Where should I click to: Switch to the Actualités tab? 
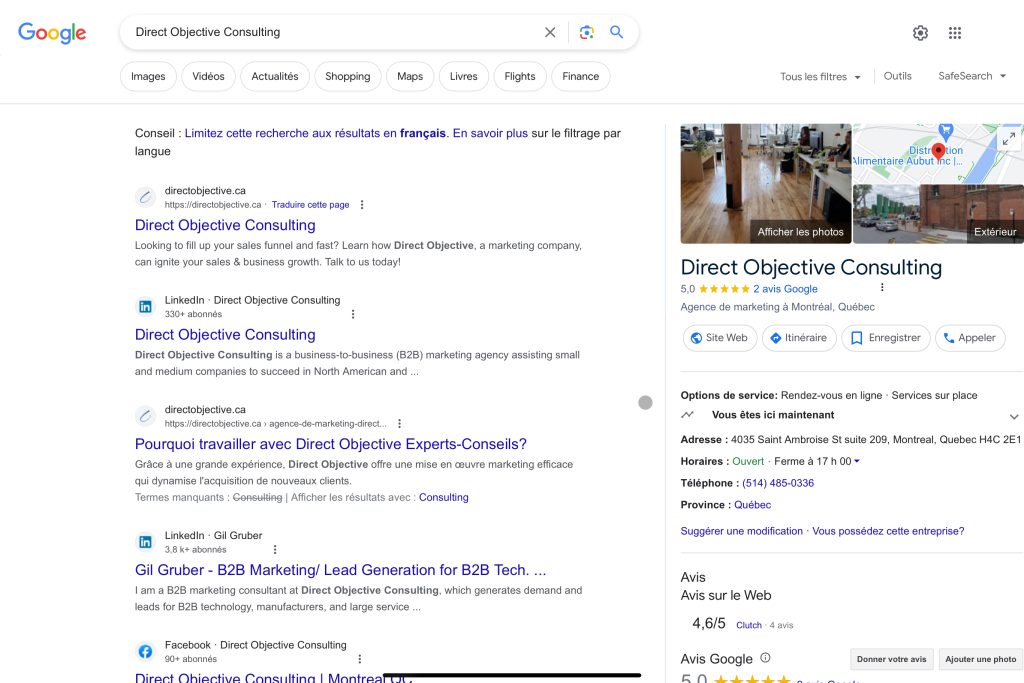(275, 77)
